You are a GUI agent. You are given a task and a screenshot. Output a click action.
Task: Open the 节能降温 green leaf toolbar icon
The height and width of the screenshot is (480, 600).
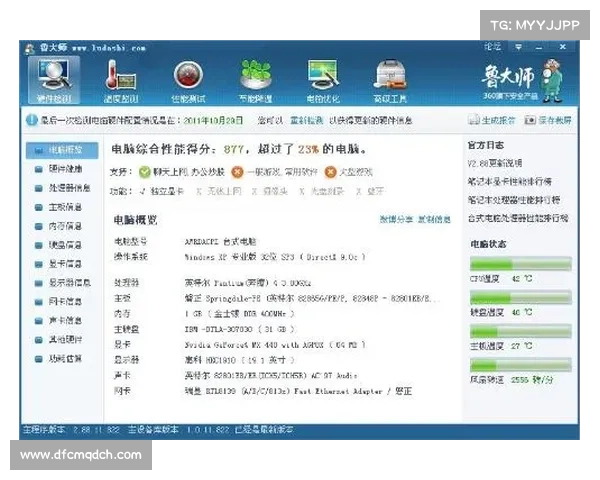click(x=255, y=82)
